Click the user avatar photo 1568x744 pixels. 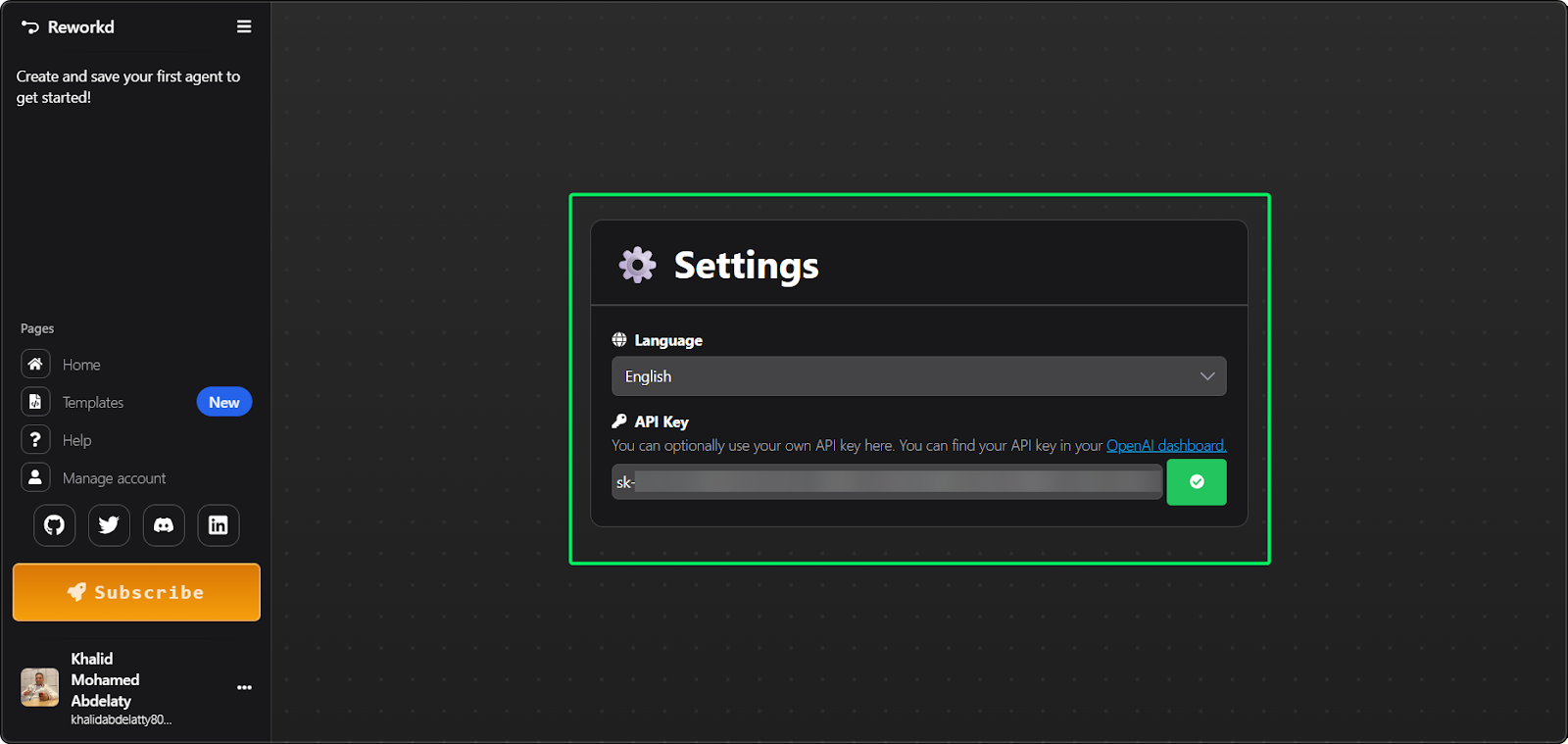tap(40, 687)
